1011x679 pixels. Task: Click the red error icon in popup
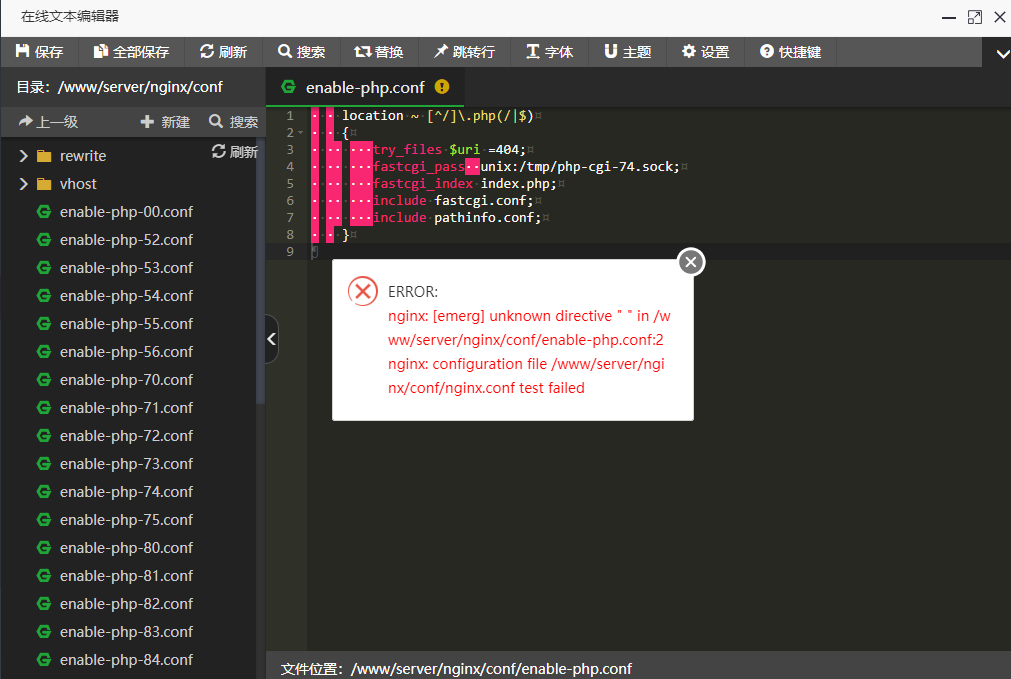coord(363,291)
